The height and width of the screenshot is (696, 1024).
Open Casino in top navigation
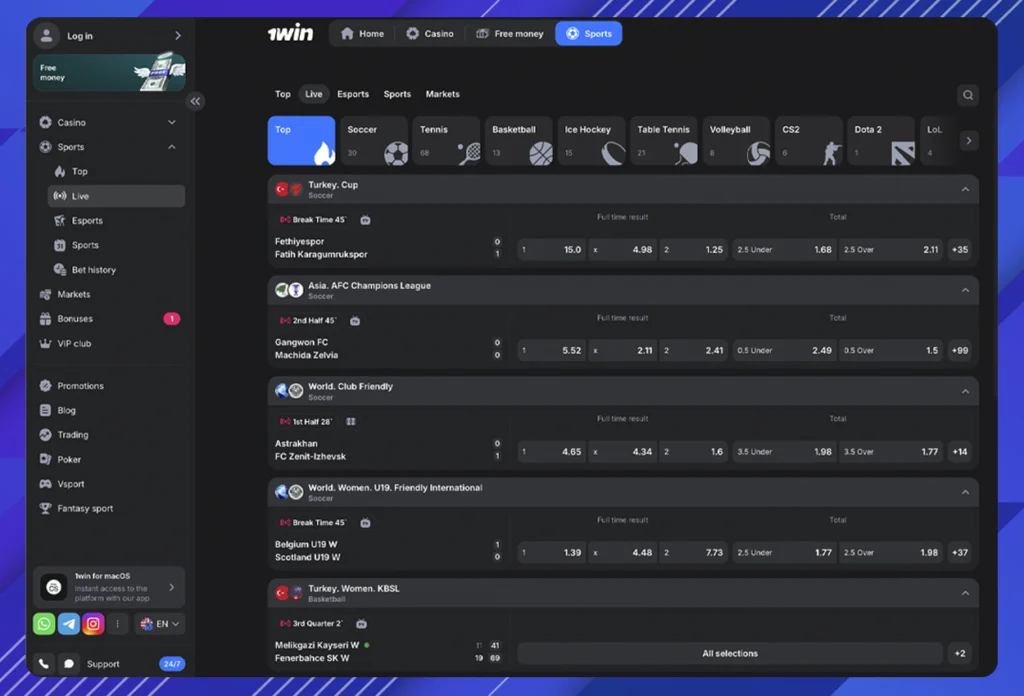430,33
